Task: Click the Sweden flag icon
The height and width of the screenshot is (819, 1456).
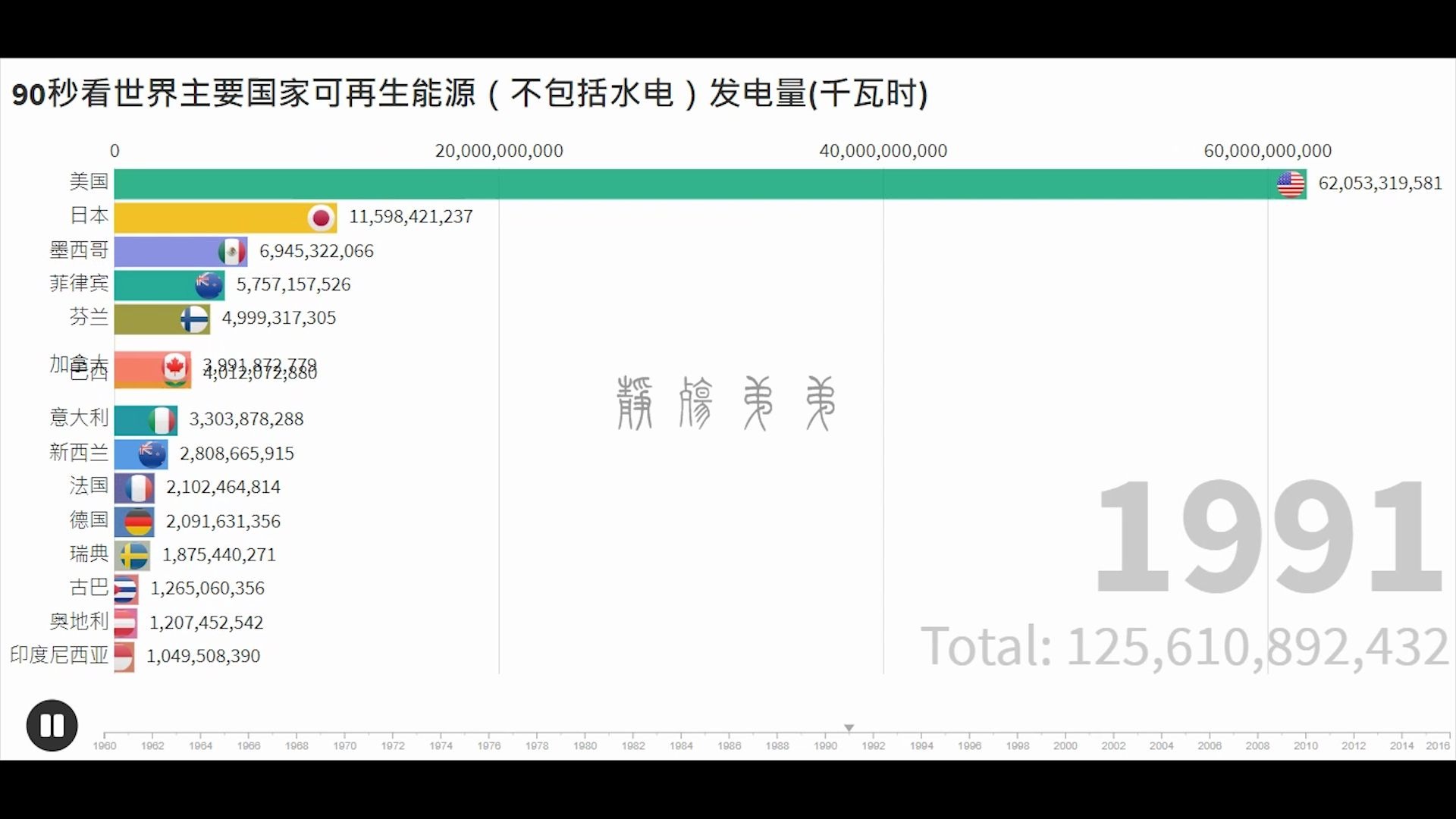Action: tap(134, 556)
